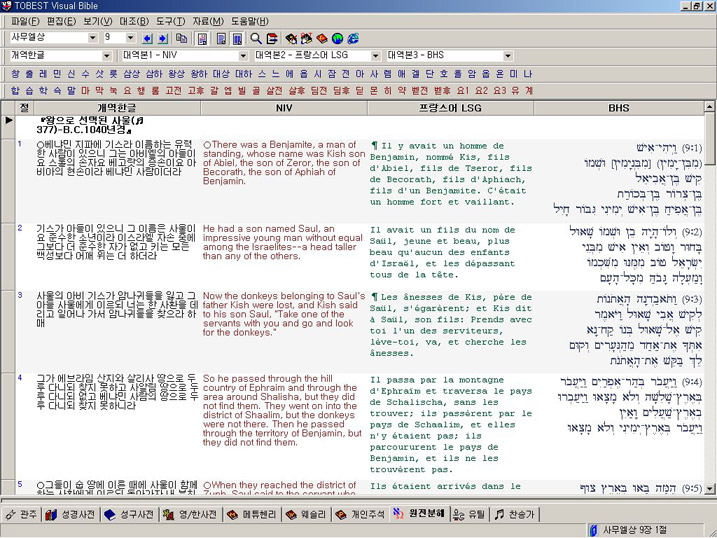717x538 pixels.
Task: Click the first book-with-pen icon after the red list icon
Action: pyautogui.click(x=291, y=39)
